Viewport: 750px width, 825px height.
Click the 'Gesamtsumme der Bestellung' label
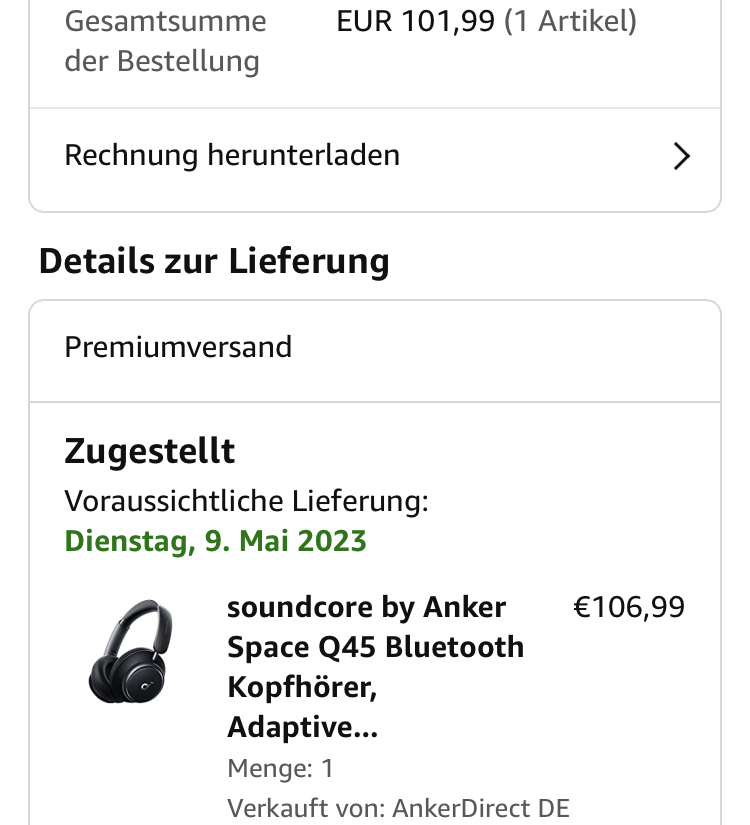[165, 41]
